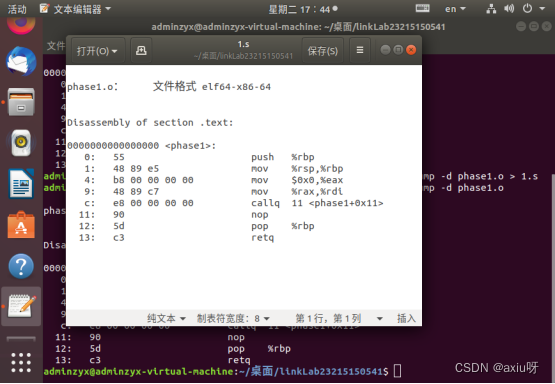Click terminal title adminzyx-virtual-machine

[x=298, y=27]
